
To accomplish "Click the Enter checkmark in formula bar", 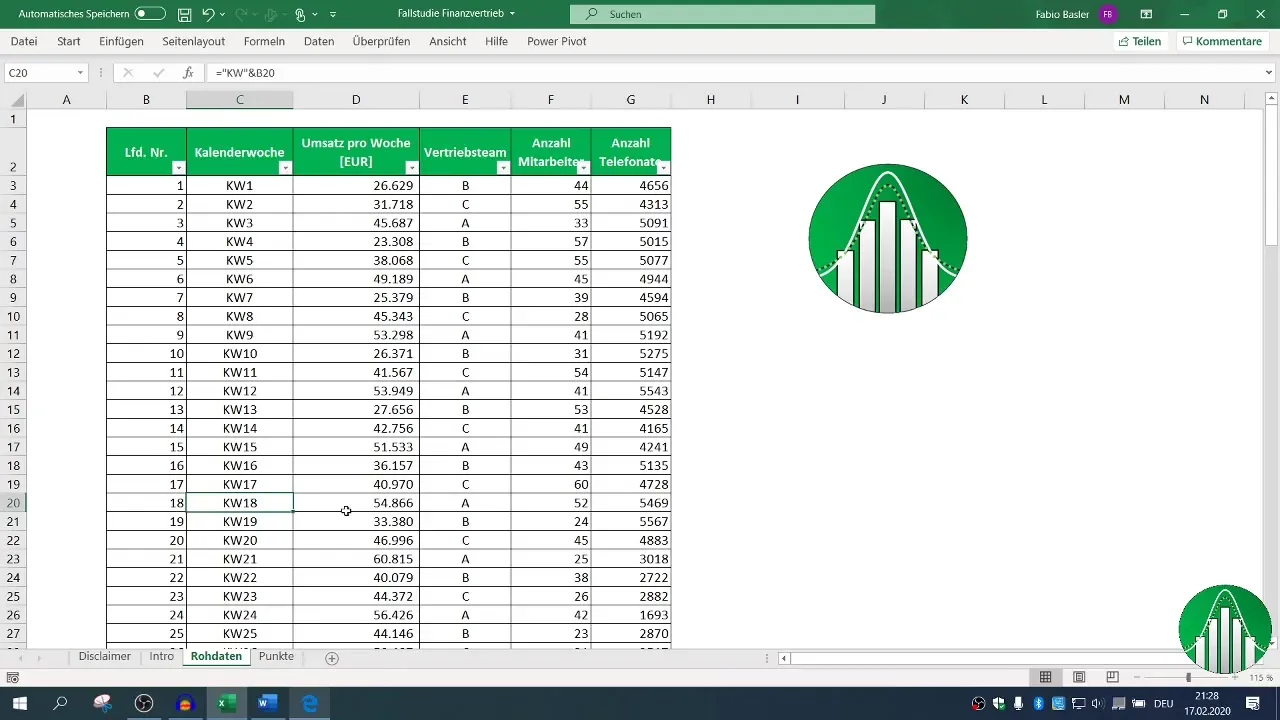I will [x=158, y=73].
